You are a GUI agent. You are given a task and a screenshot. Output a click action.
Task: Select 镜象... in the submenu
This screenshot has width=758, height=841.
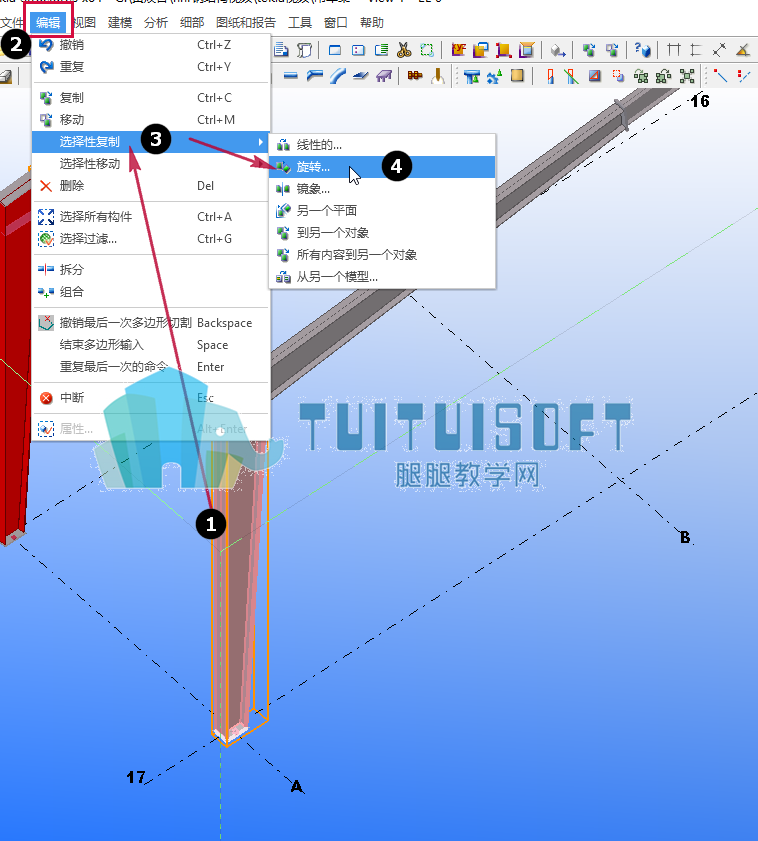382,189
